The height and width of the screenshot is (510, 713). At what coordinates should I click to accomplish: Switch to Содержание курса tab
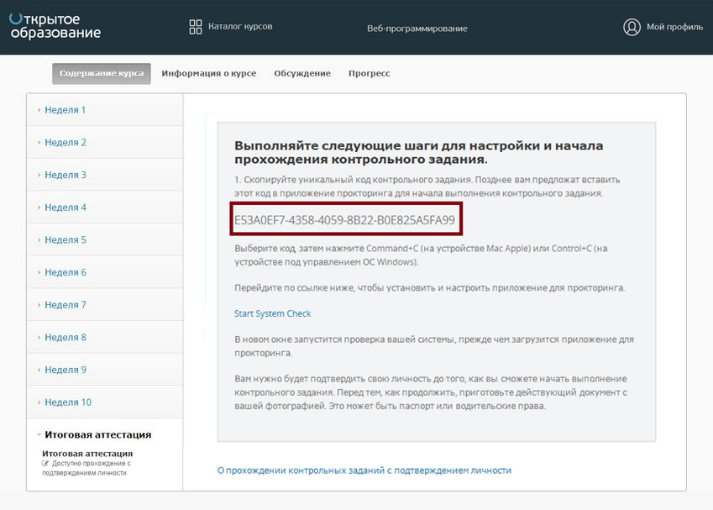[101, 73]
